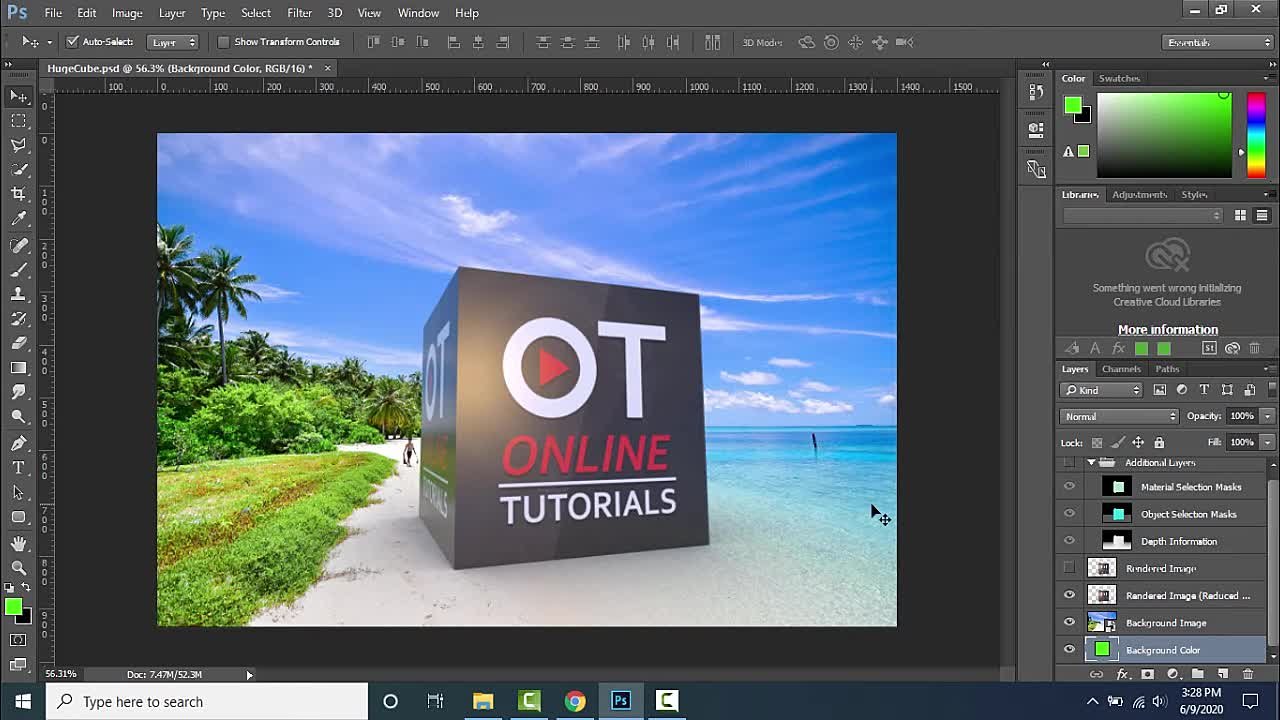Screen dimensions: 1280x720
Task: Select the Pen tool
Action: pos(19,443)
